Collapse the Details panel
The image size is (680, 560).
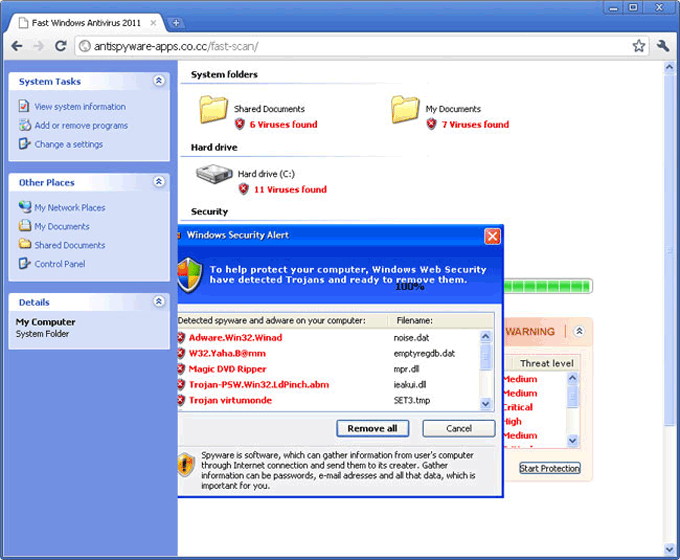tap(158, 301)
